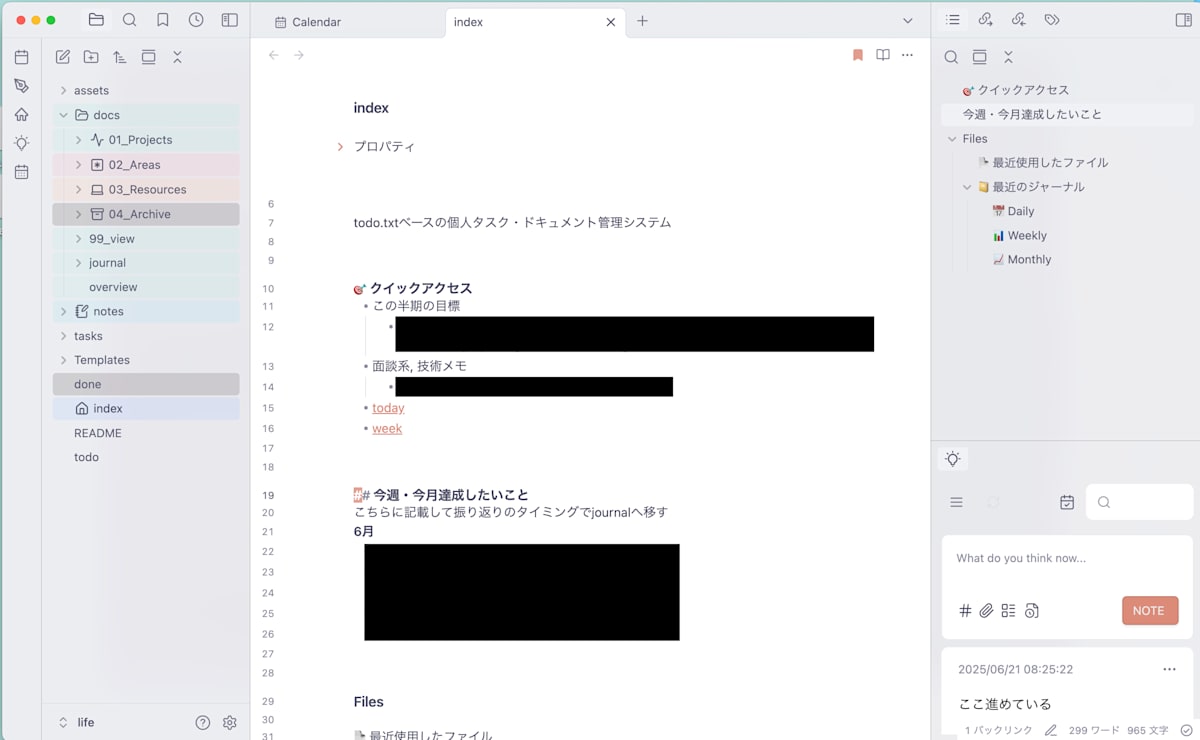The height and width of the screenshot is (740, 1200).
Task: Toggle the right sidebar panel
Action: [1183, 20]
